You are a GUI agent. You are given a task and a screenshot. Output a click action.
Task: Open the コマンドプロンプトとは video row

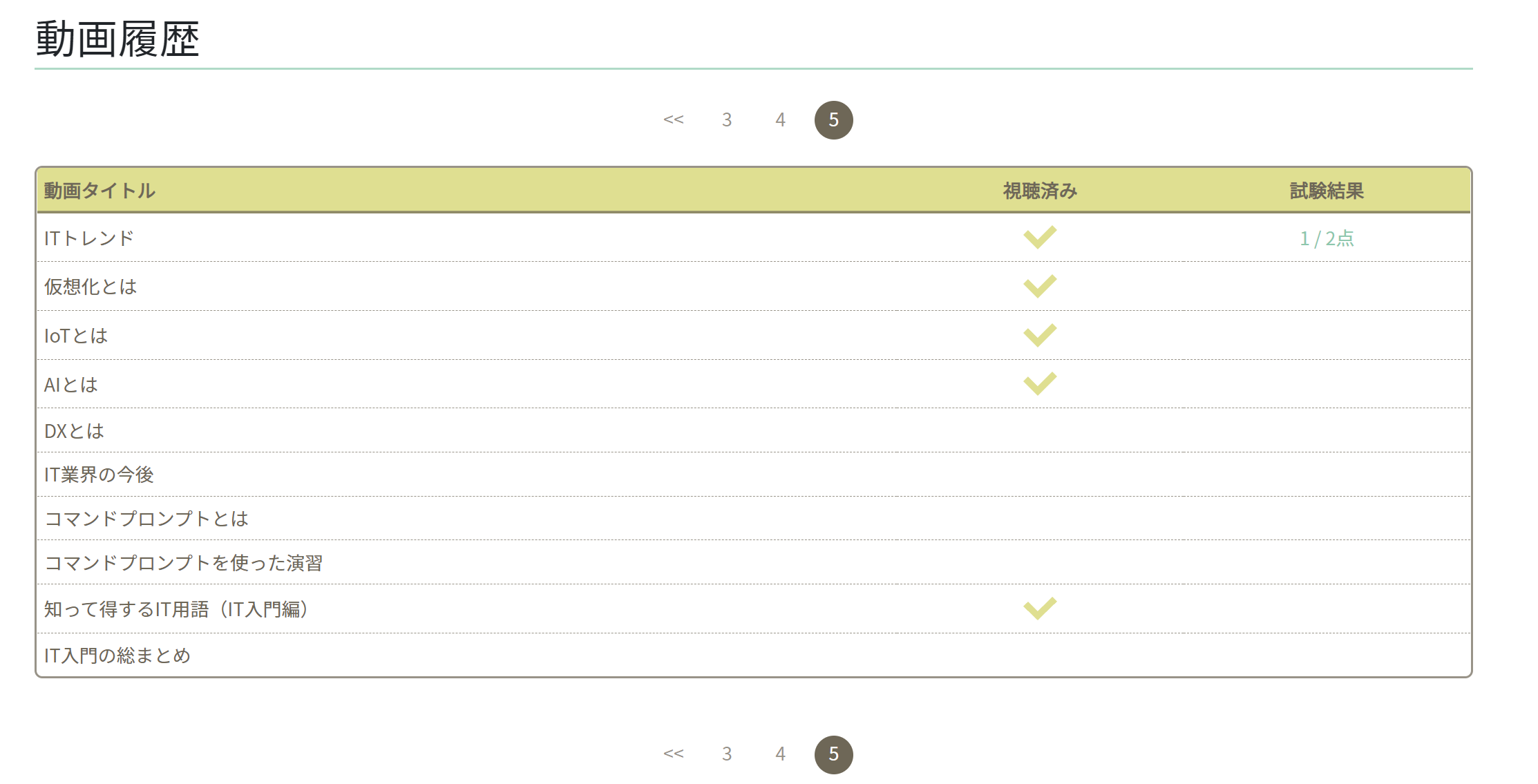146,519
